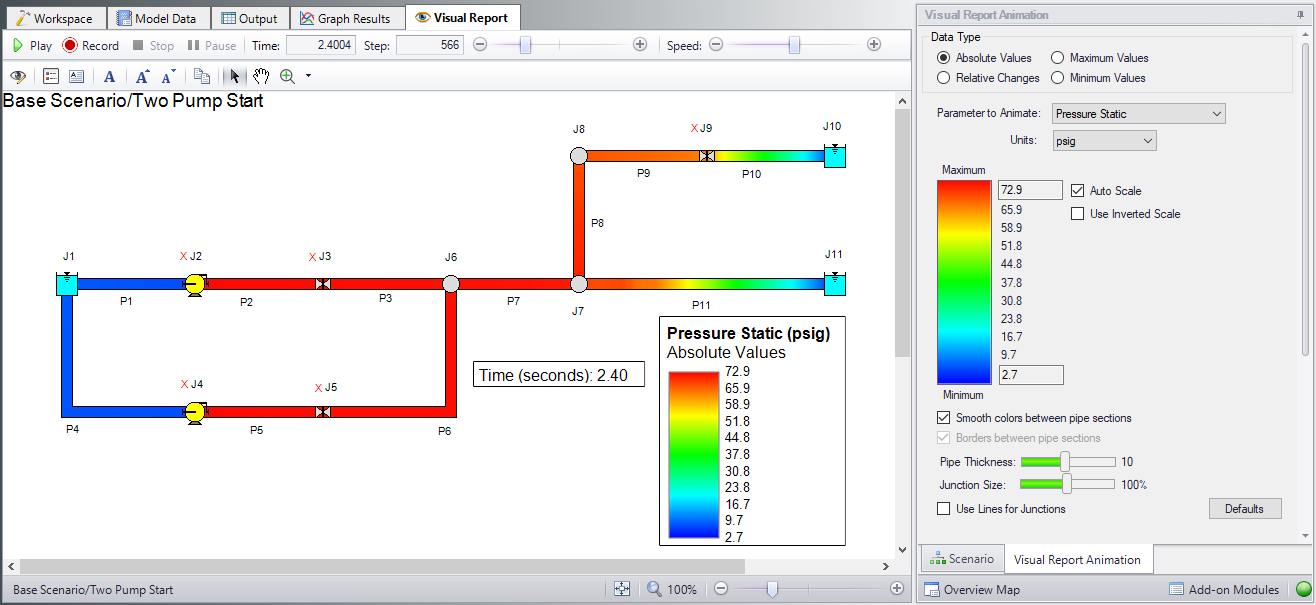This screenshot has height=605, width=1316.
Task: Click the display options icon on the toolbar
Action: click(x=50, y=75)
